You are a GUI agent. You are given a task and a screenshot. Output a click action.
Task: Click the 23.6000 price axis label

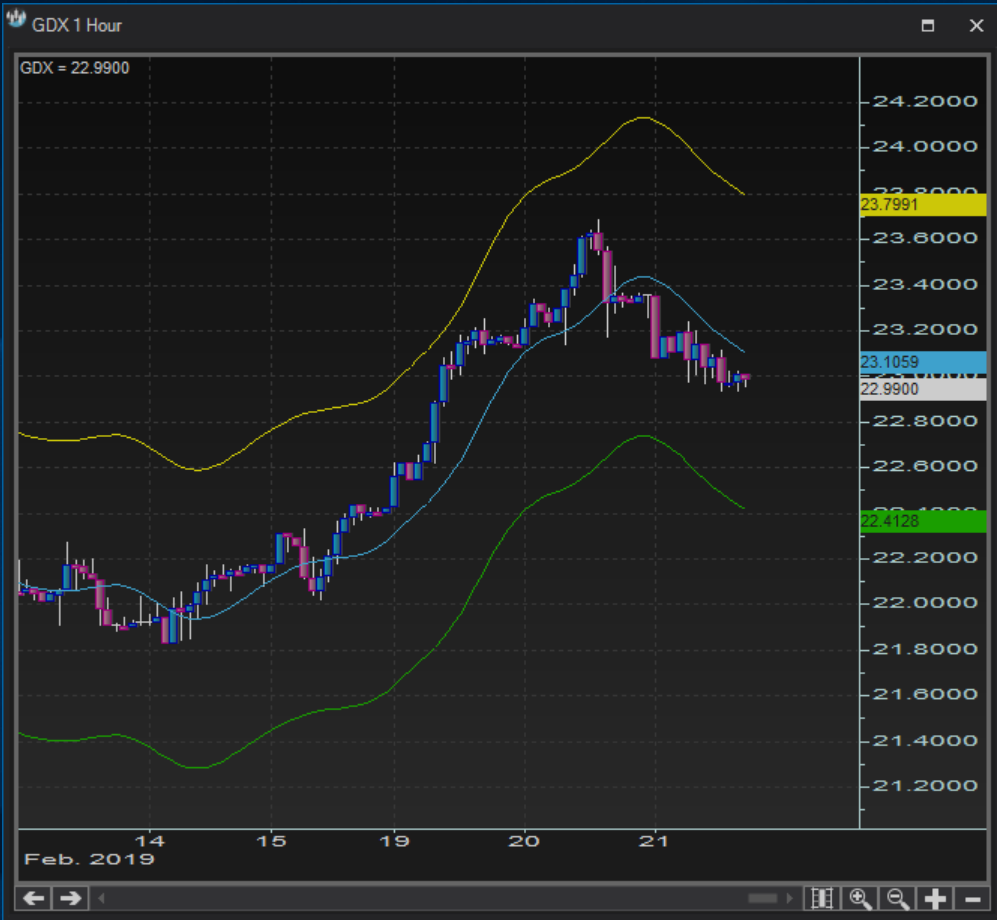tap(925, 238)
